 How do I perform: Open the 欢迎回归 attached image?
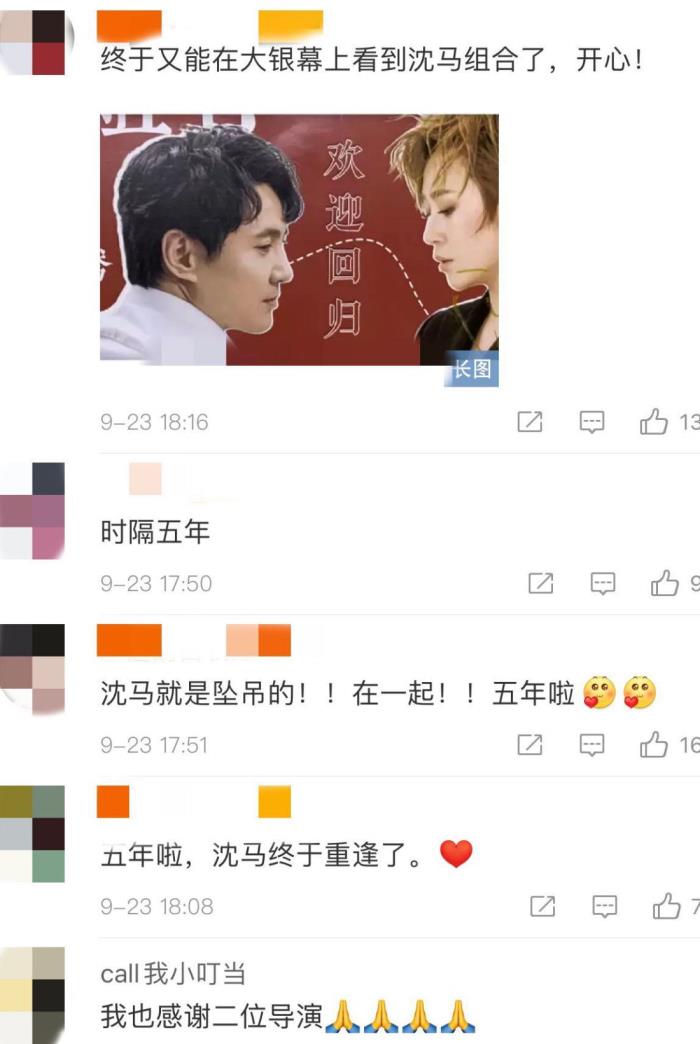pos(299,240)
